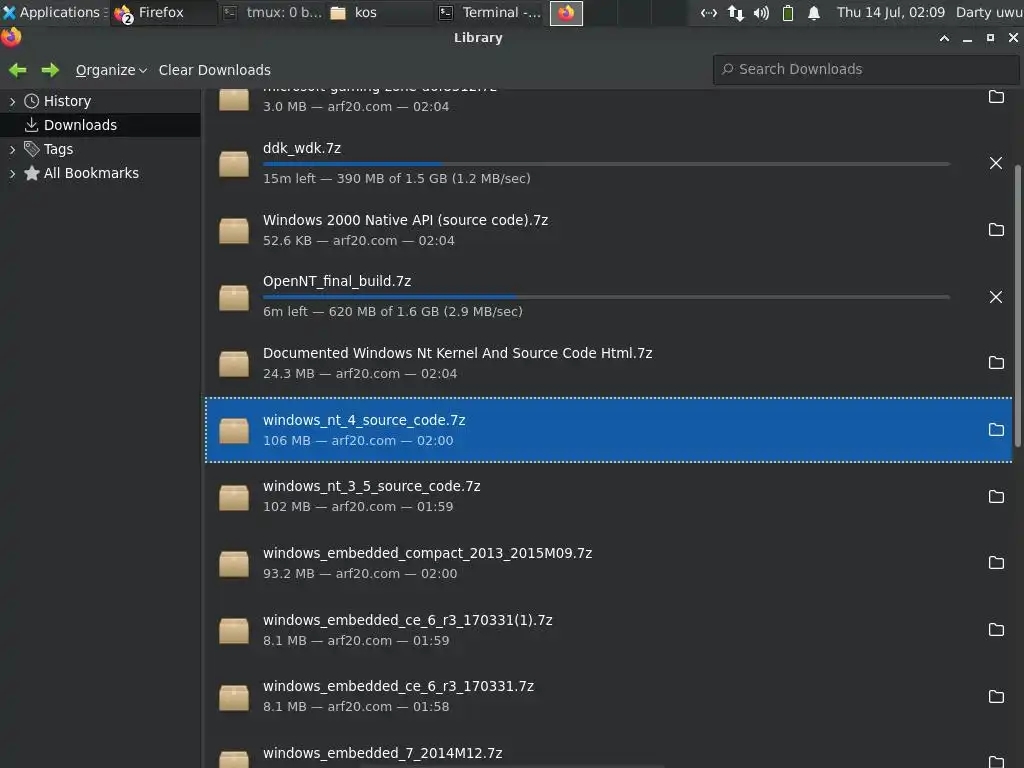Open the Darty uwu user menu
This screenshot has width=1024, height=768.
(x=989, y=12)
